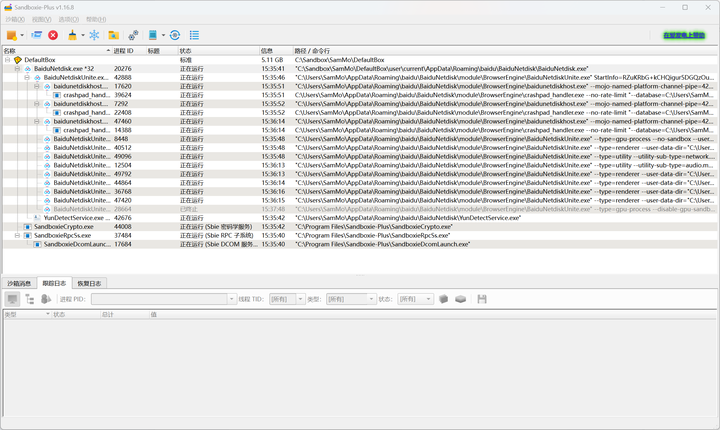
Task: Select the YunDetectService.exe process row
Action: [x=360, y=218]
